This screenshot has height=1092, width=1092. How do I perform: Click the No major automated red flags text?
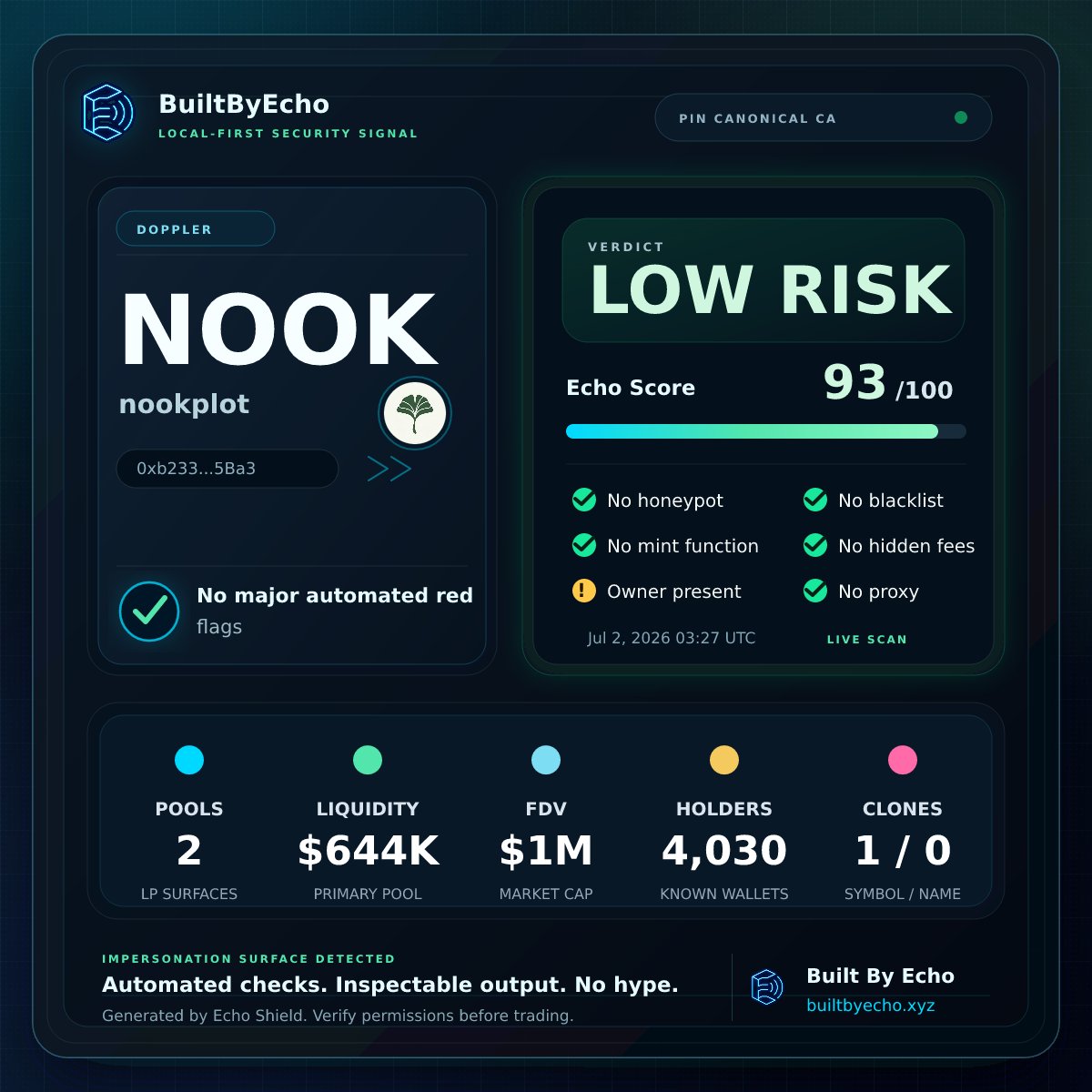point(335,611)
